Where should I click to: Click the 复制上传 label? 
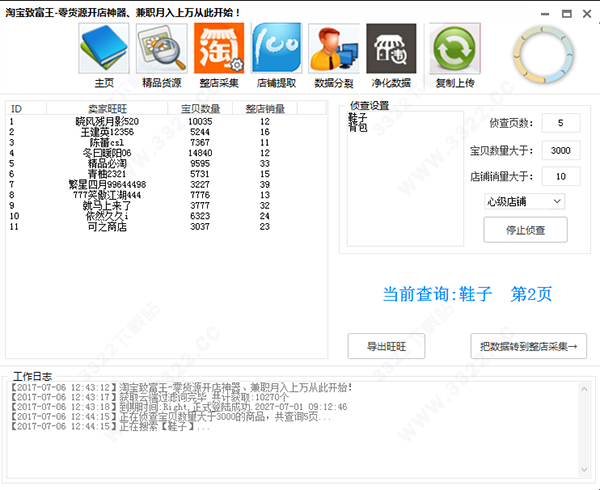coord(455,83)
